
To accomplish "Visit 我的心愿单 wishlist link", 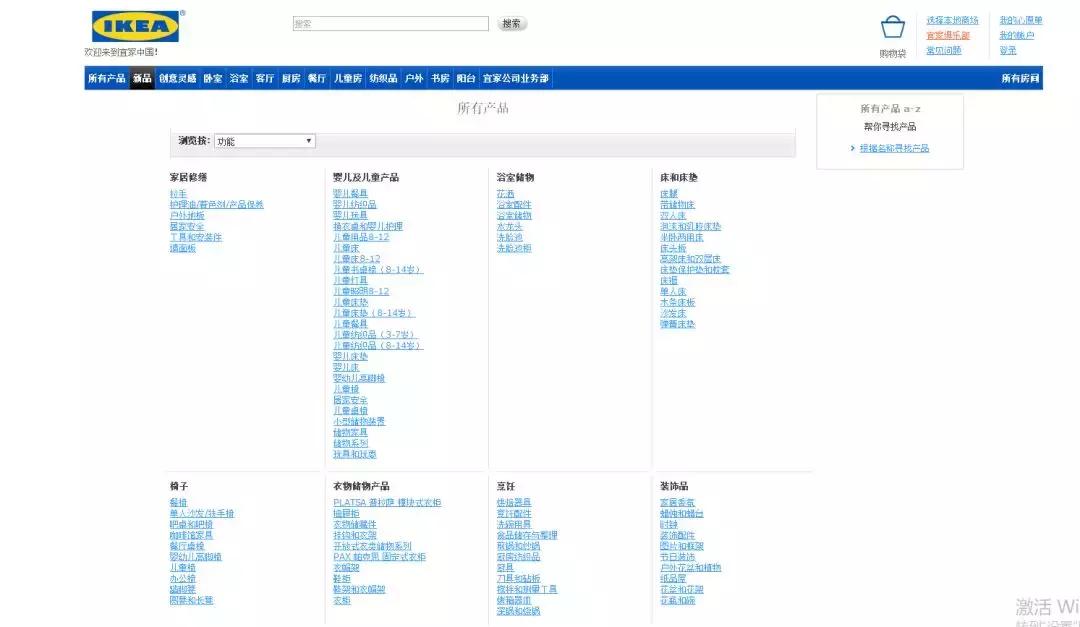I will pos(1020,18).
